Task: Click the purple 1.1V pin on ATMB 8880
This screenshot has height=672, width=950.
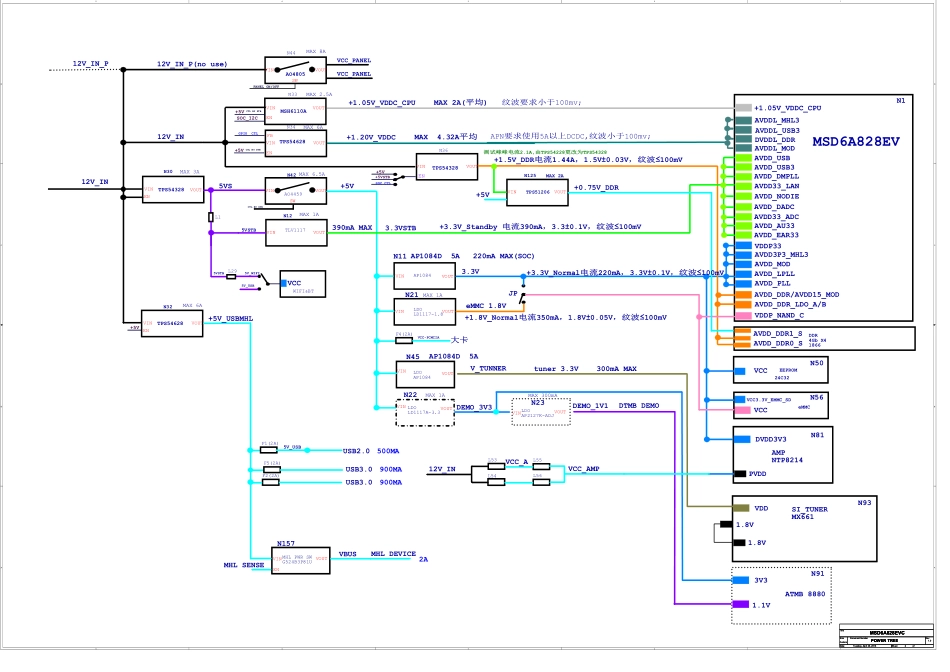Action: 740,605
